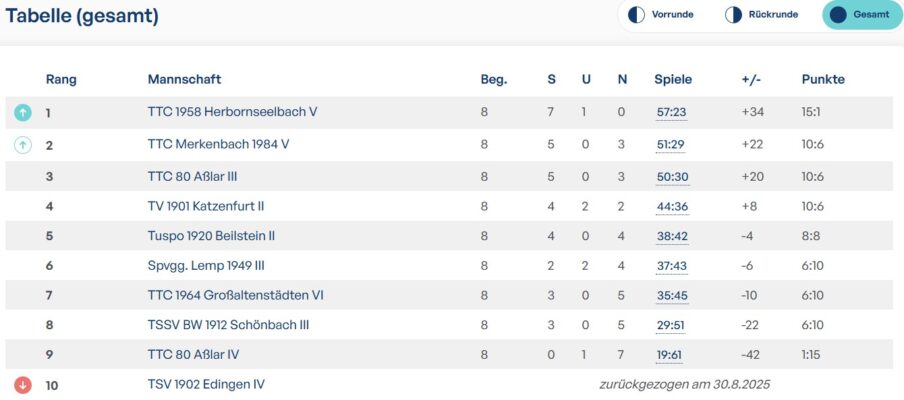The image size is (904, 400).
Task: Click the filled up-arrow icon at rank 1
Action: [23, 113]
